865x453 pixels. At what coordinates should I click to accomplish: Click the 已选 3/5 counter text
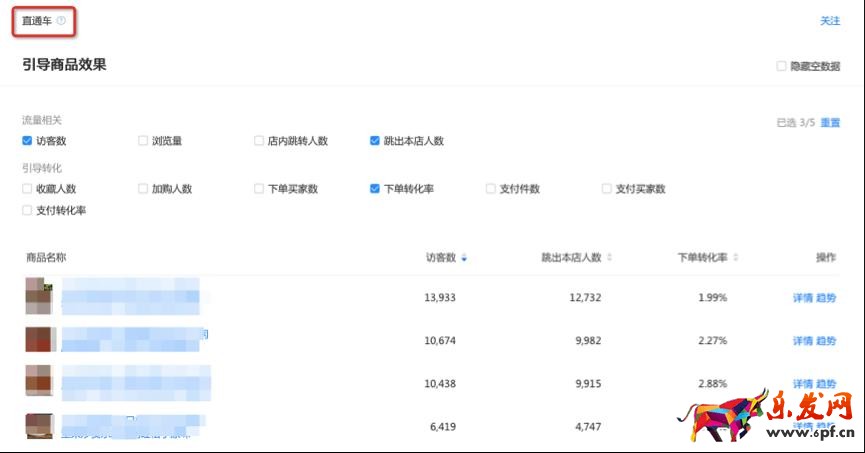[x=795, y=122]
